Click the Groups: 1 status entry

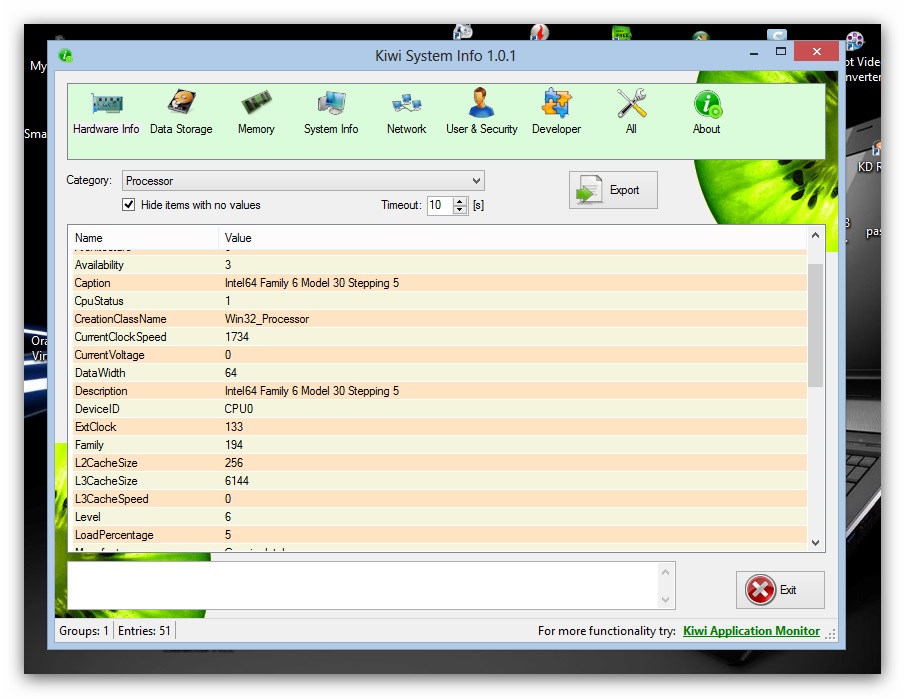click(x=84, y=630)
